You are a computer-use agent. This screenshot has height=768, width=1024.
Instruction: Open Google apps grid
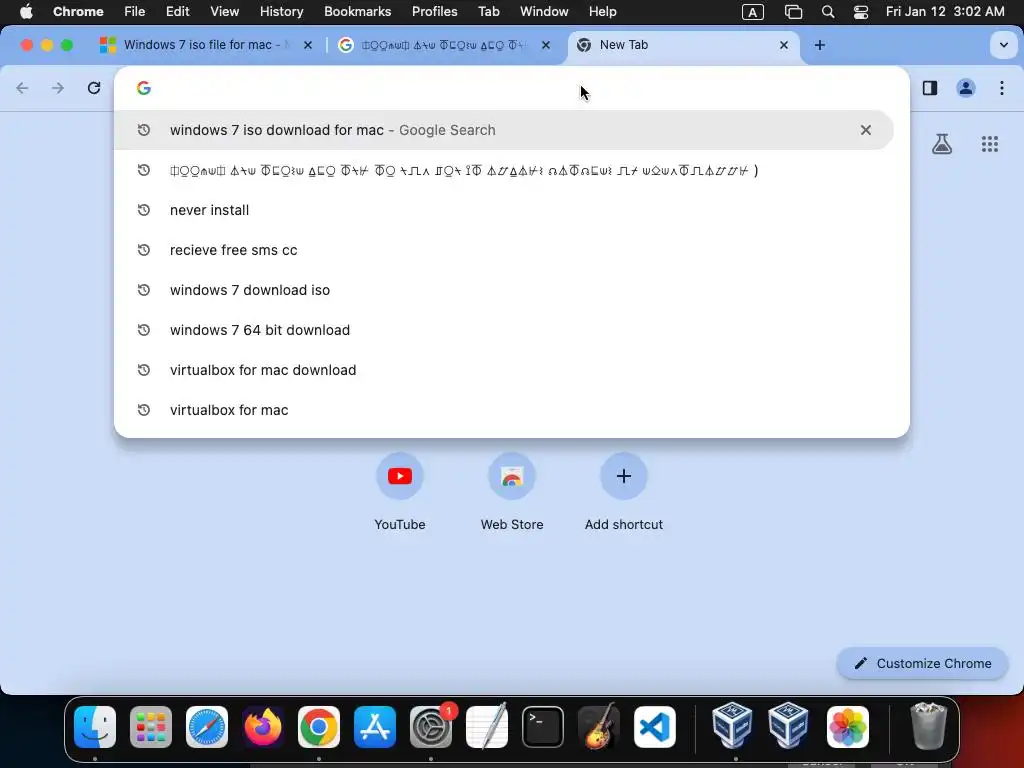point(990,144)
